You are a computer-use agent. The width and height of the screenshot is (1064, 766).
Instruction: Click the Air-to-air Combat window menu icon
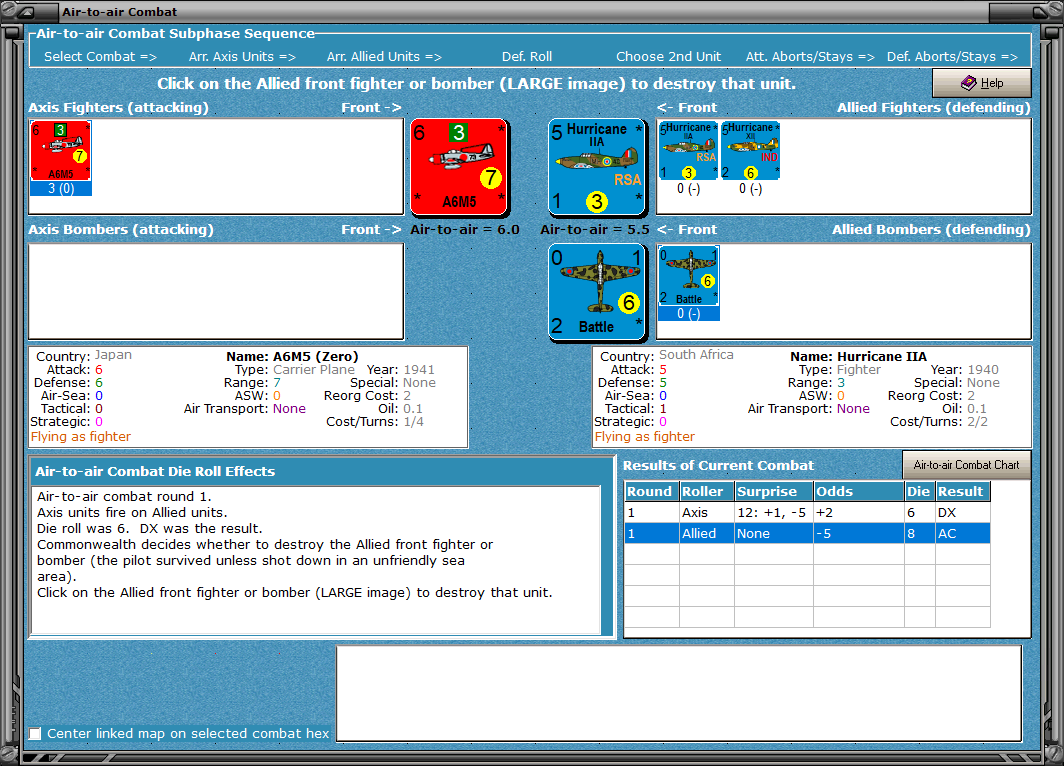26,12
